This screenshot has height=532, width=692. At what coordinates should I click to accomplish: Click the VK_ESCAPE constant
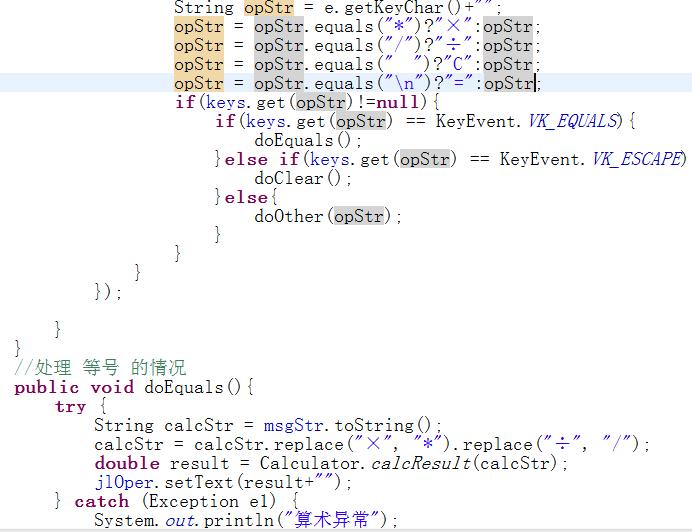(x=639, y=159)
